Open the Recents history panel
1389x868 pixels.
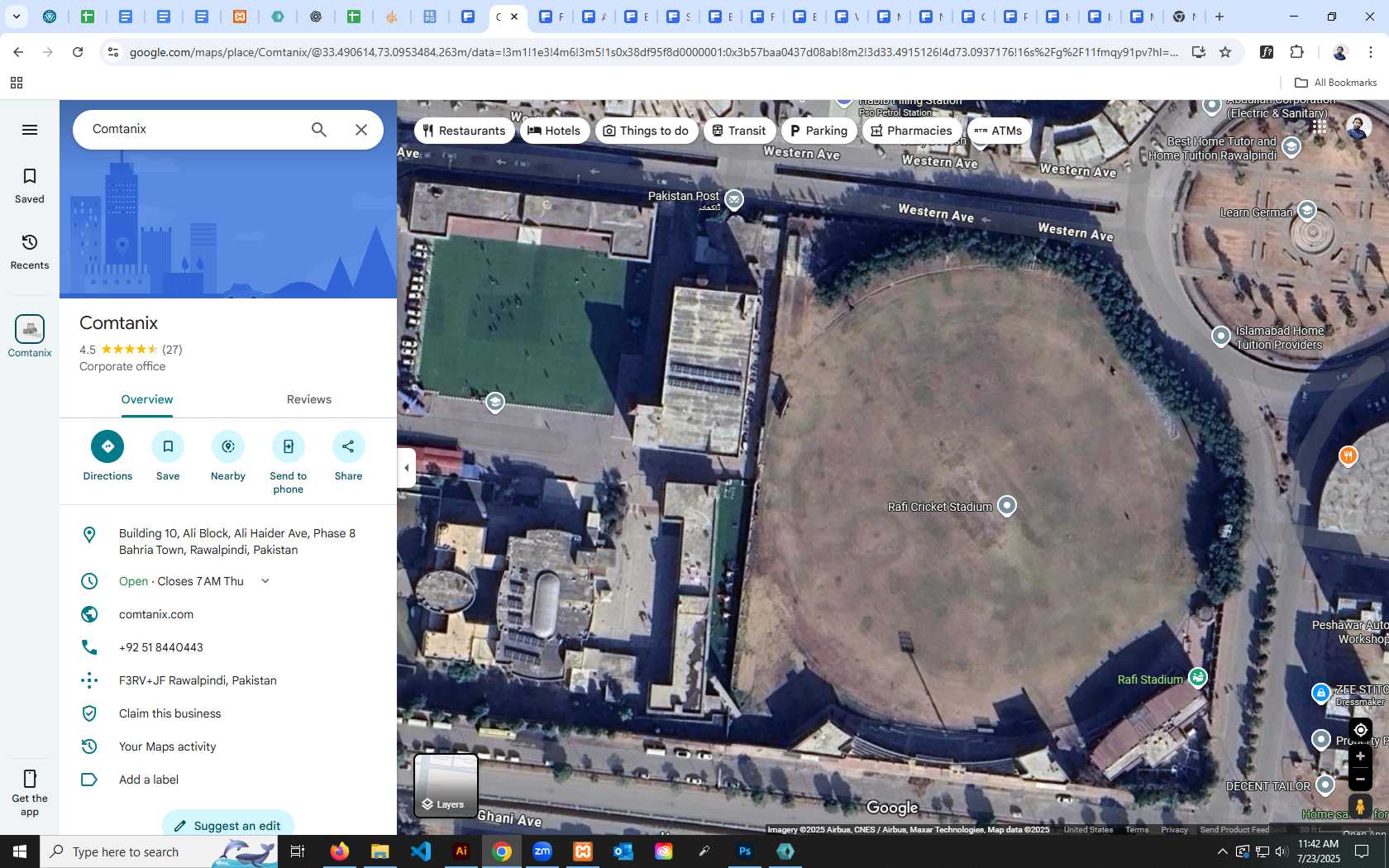pos(30,251)
